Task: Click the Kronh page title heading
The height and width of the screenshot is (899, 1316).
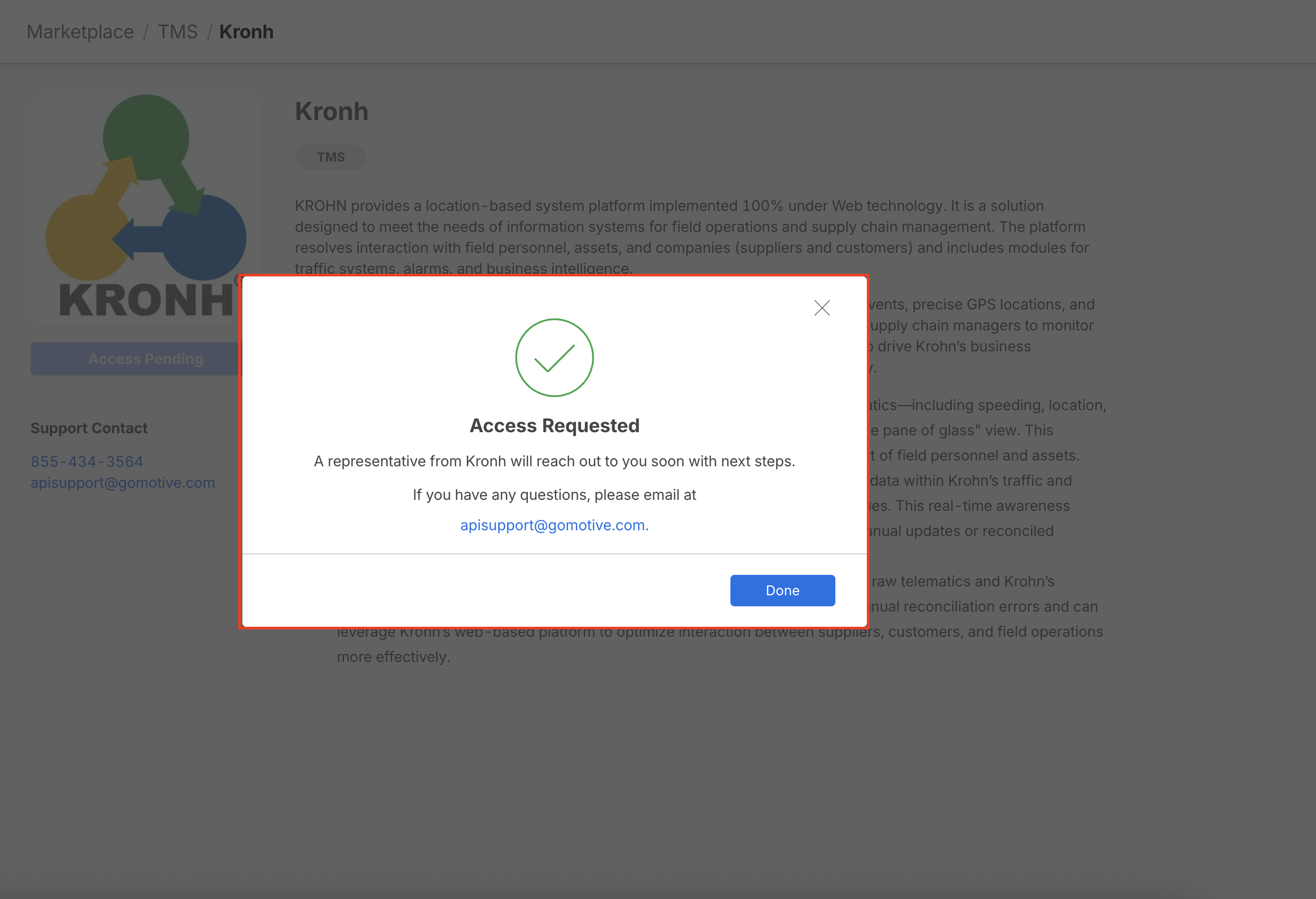Action: click(331, 112)
